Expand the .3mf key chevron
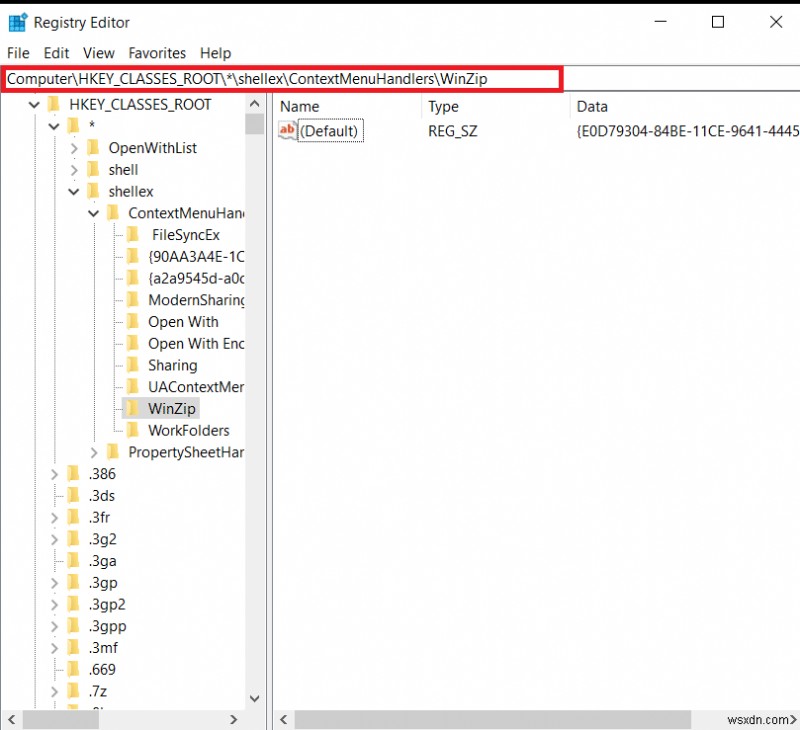Image resolution: width=800 pixels, height=730 pixels. [x=54, y=648]
